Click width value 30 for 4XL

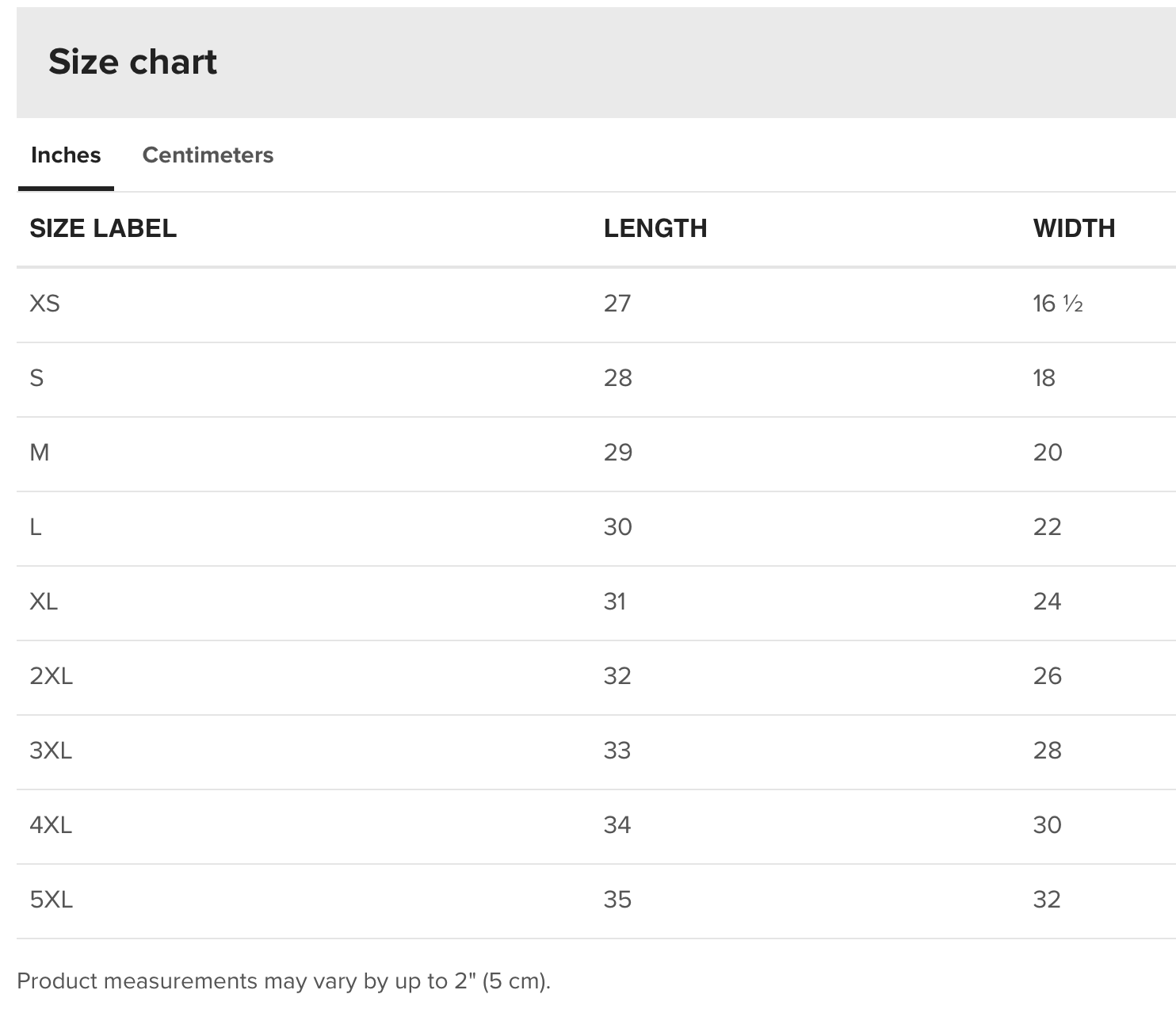click(x=1047, y=824)
